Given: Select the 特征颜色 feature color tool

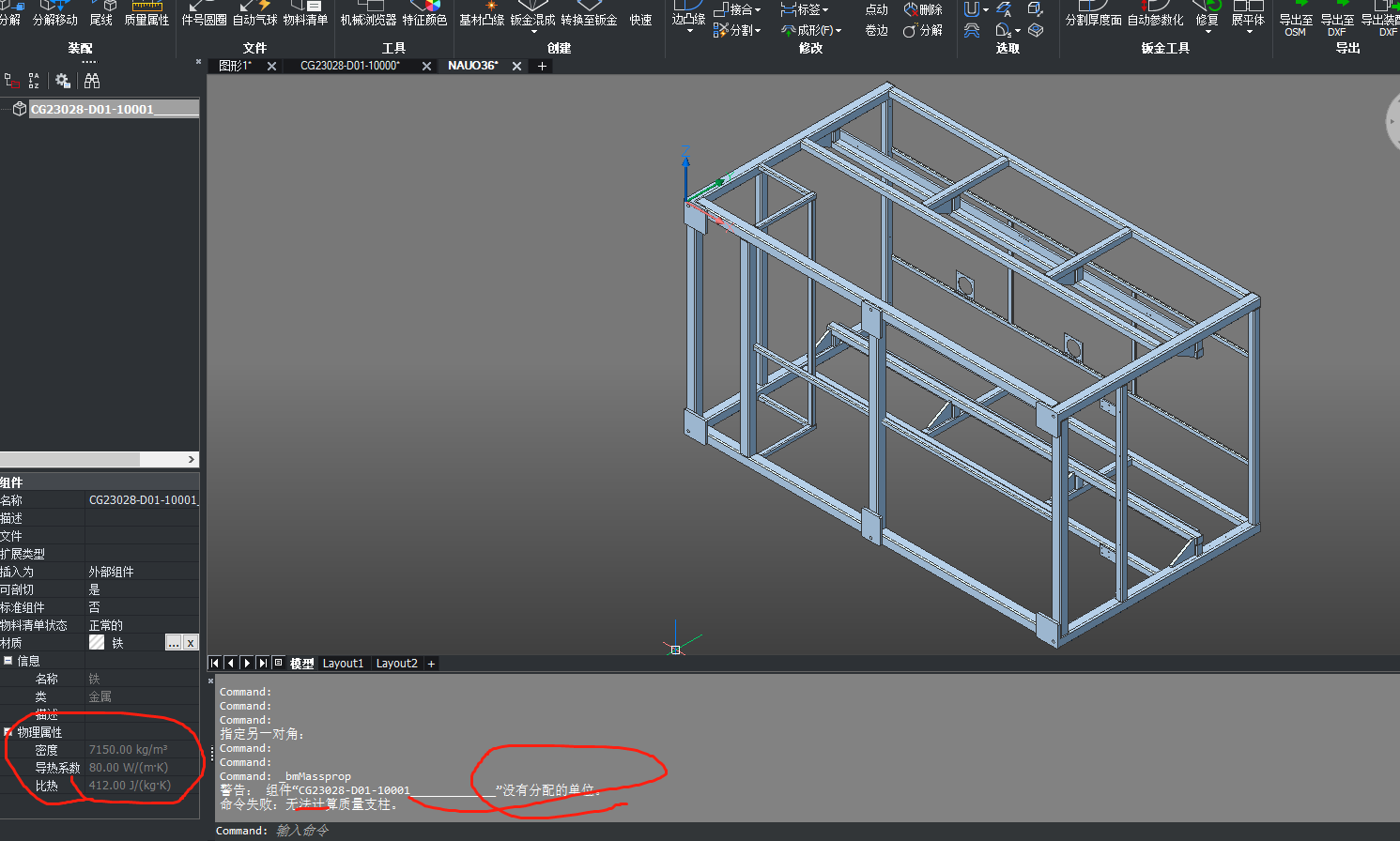Looking at the screenshot, I should 424,13.
